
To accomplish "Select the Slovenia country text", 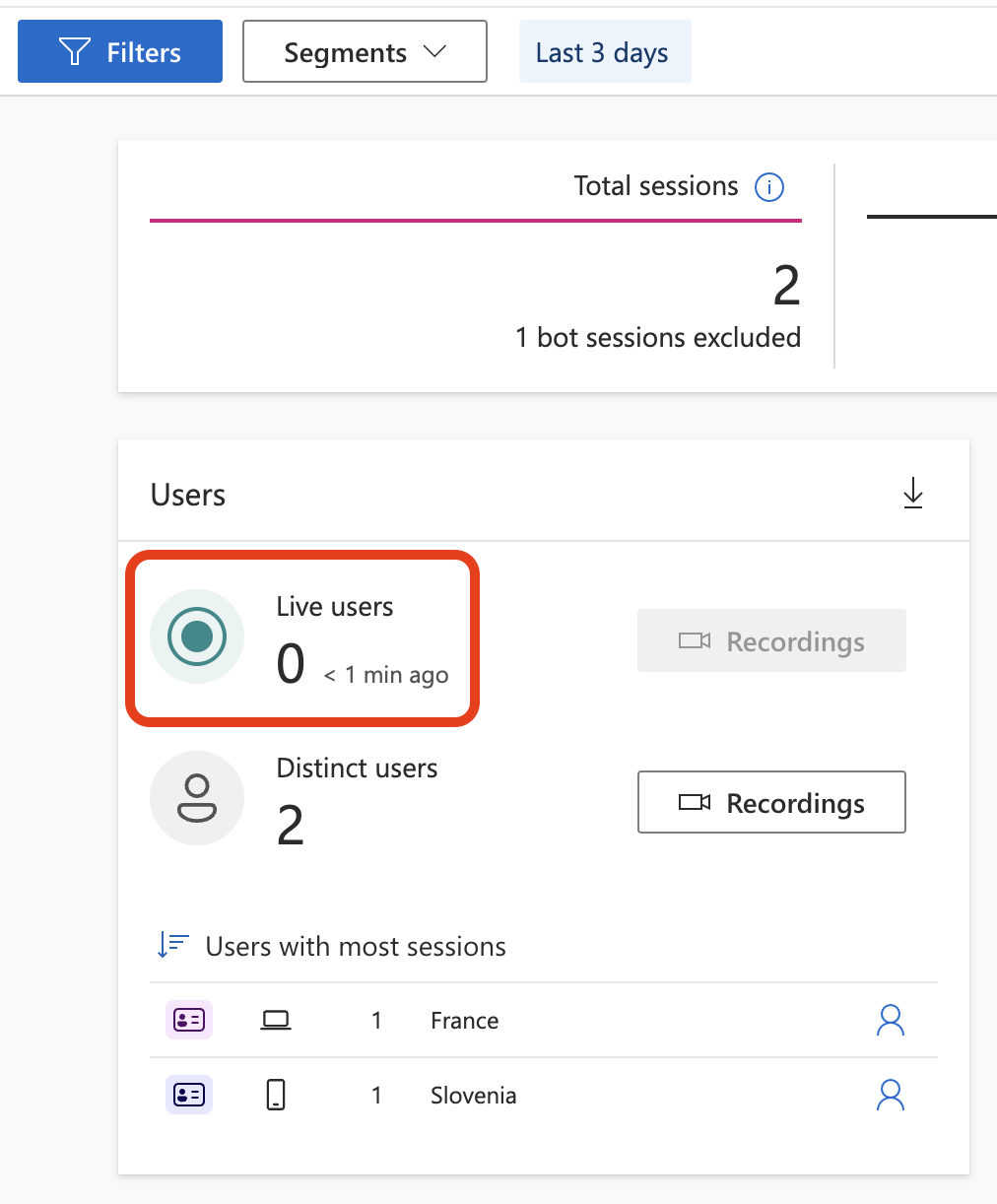I will click(473, 1096).
